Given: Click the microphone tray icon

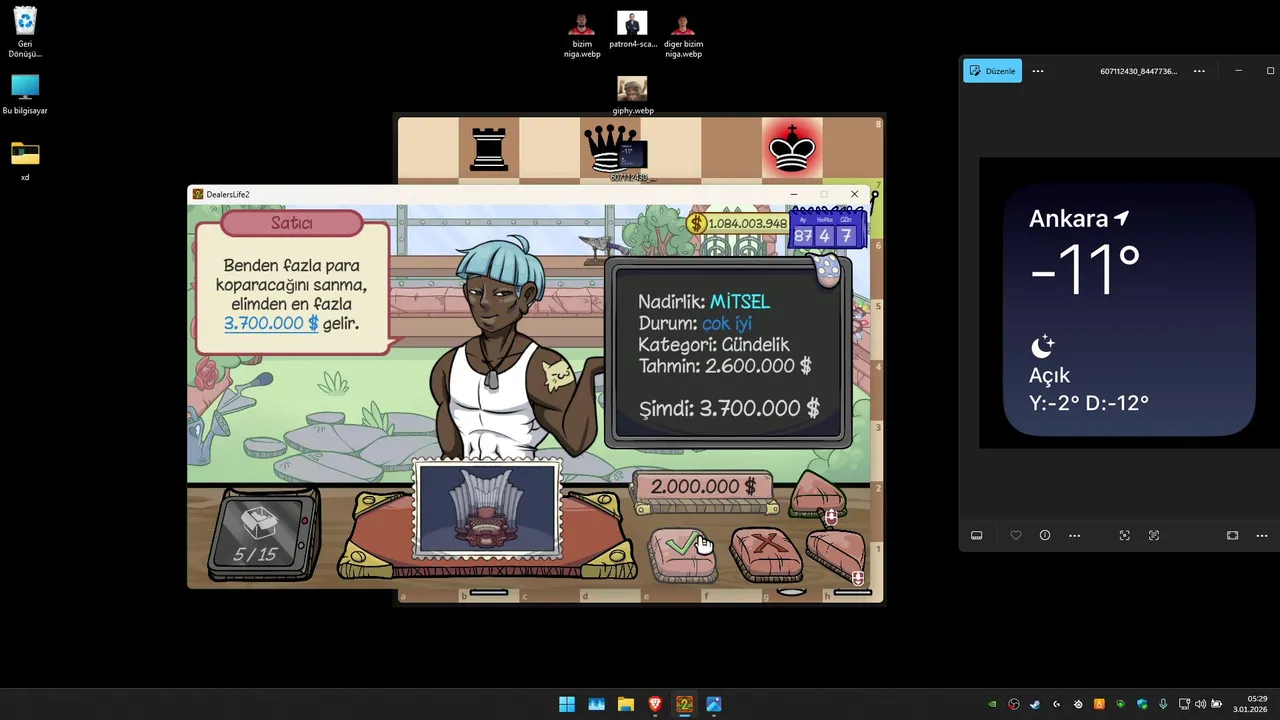Looking at the screenshot, I should point(1163,704).
